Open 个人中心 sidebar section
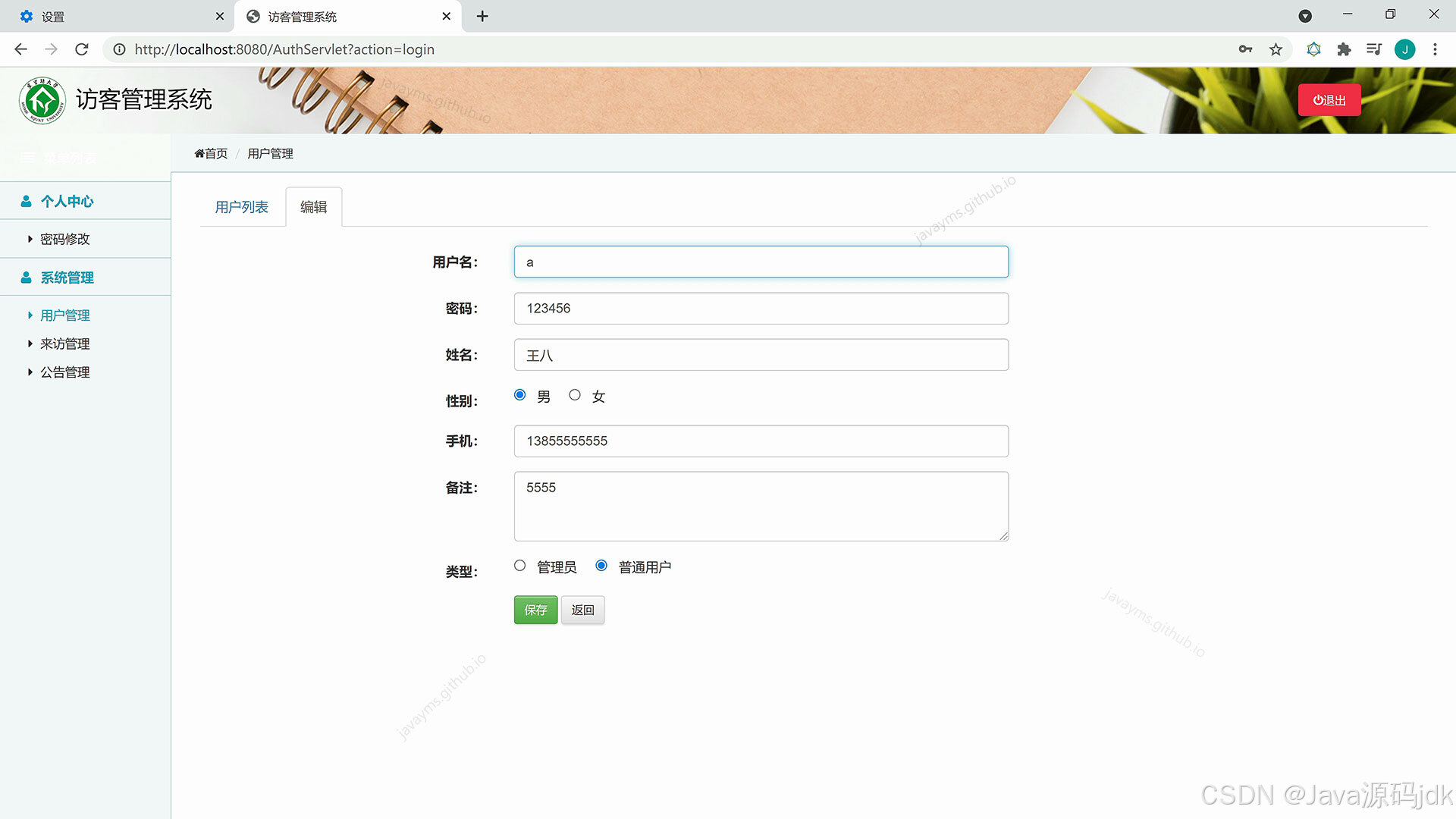Viewport: 1456px width, 819px height. (x=85, y=201)
